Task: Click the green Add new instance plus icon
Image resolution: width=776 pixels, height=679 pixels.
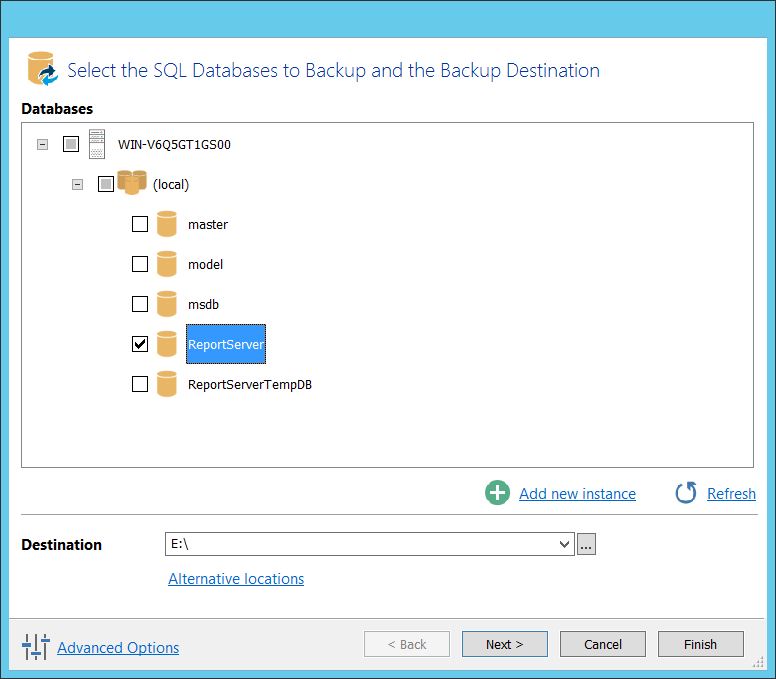Action: tap(497, 493)
